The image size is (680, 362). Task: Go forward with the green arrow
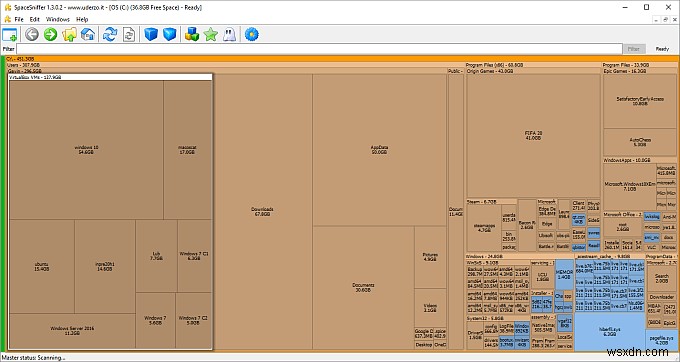(50, 34)
